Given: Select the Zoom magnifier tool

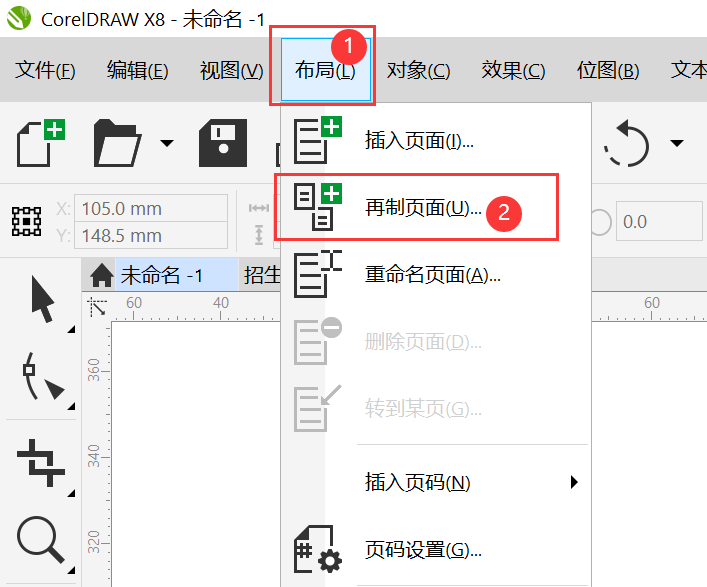Looking at the screenshot, I should (x=41, y=540).
